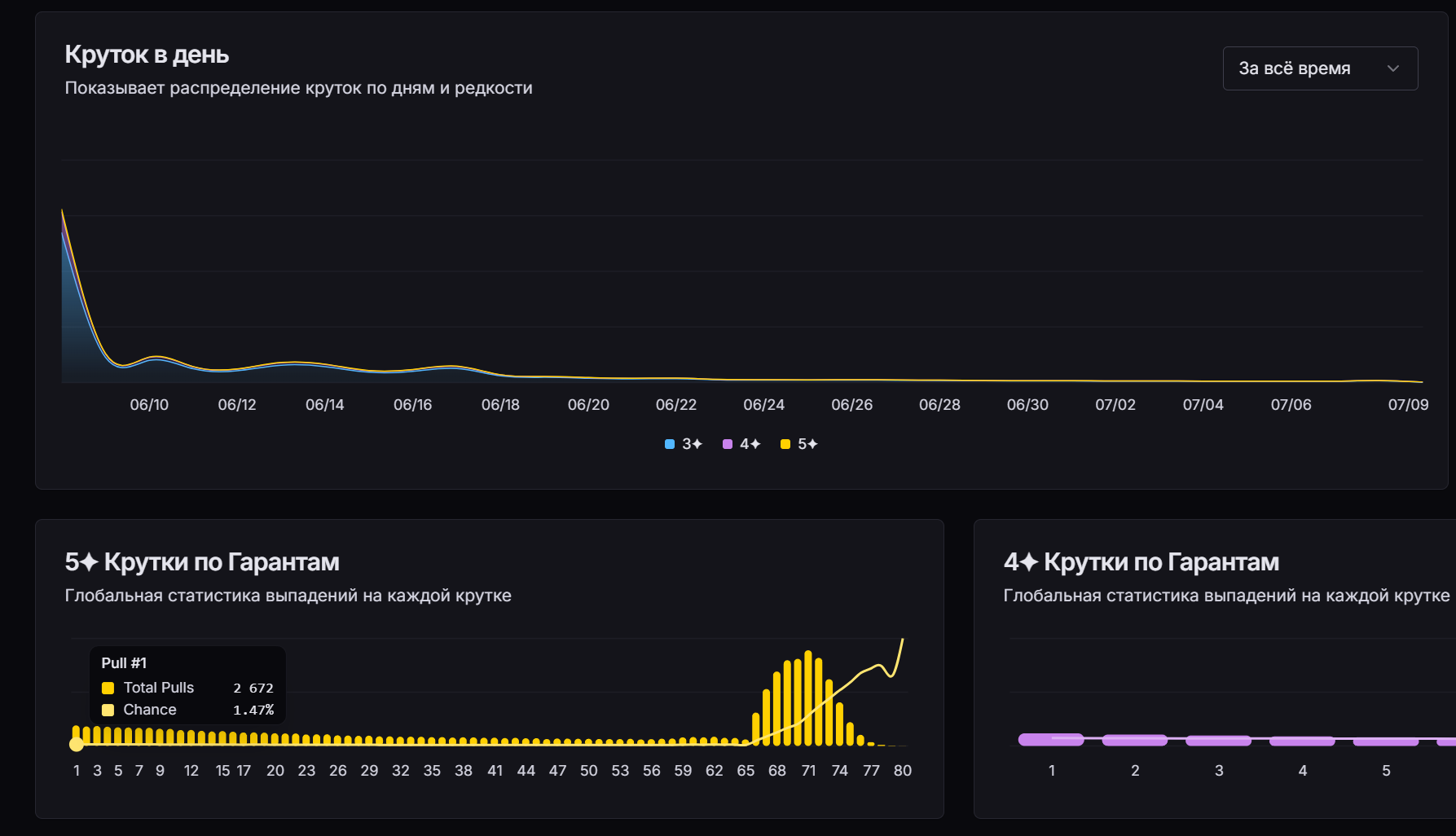Viewport: 1456px width, 836px height.
Task: Toggle the 3✦ series in the legend
Action: (684, 444)
